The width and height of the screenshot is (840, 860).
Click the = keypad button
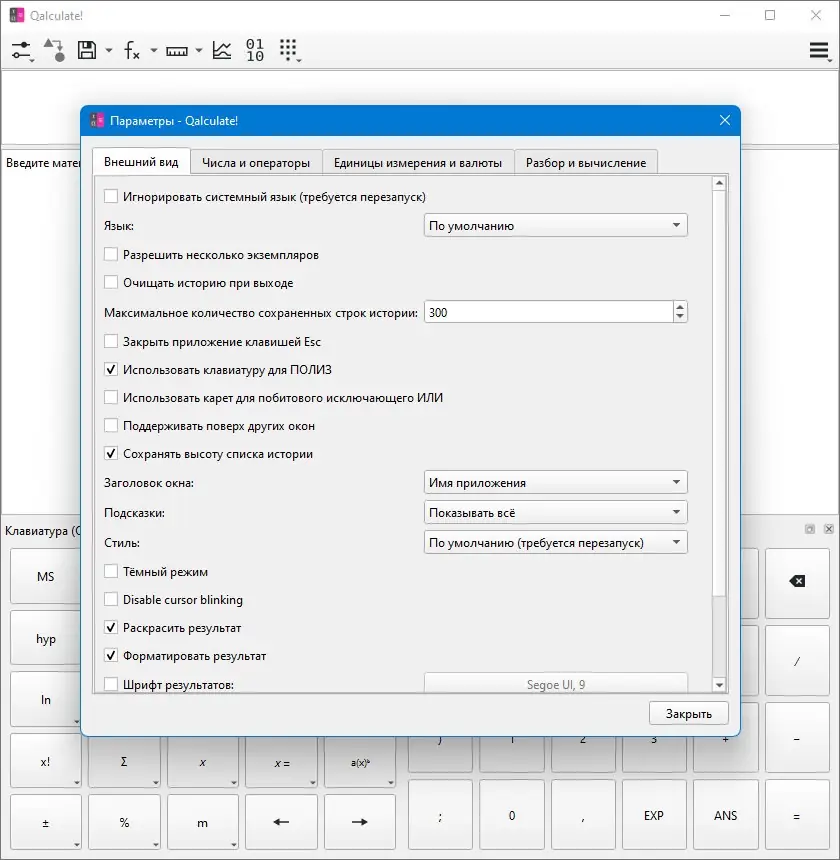point(797,816)
